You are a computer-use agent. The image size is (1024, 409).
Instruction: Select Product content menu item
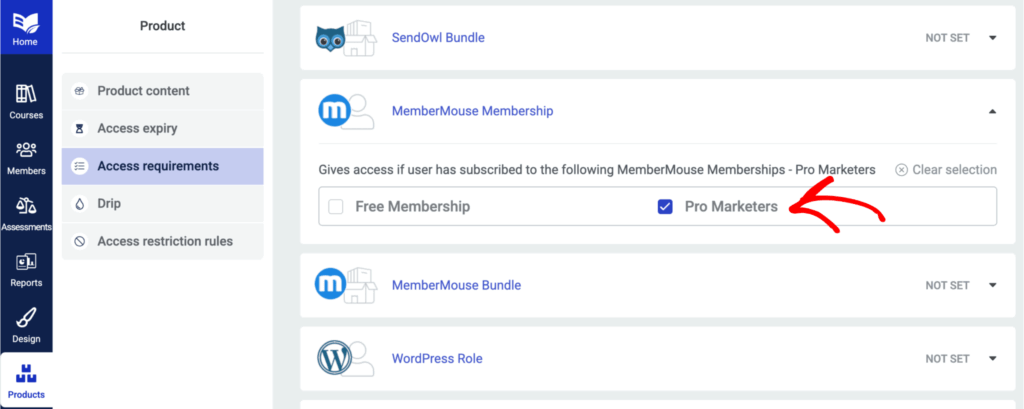coord(143,91)
